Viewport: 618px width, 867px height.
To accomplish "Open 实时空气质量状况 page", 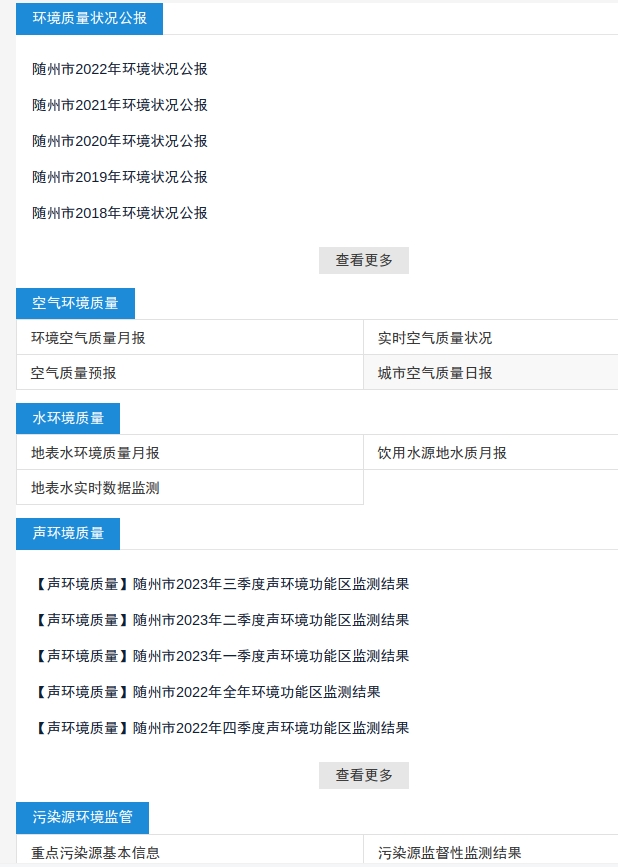I will (435, 338).
